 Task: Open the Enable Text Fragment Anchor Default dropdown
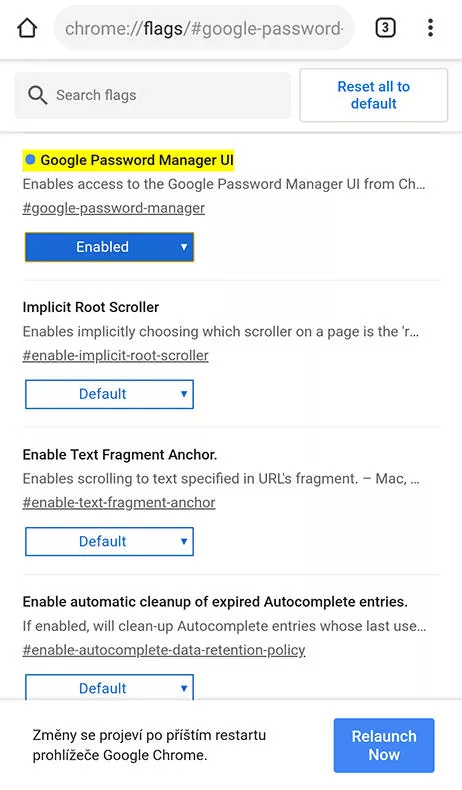[x=109, y=542]
